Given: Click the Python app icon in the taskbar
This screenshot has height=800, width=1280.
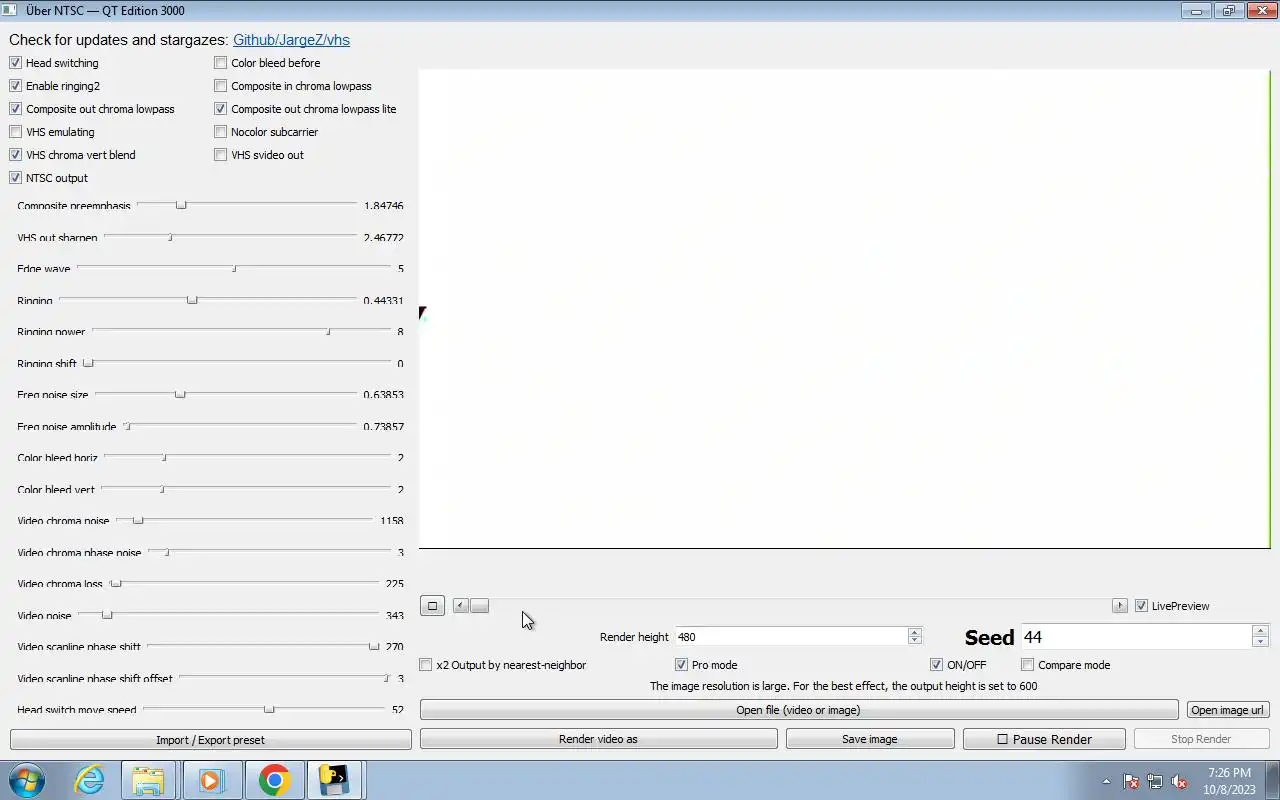Looking at the screenshot, I should pos(335,780).
